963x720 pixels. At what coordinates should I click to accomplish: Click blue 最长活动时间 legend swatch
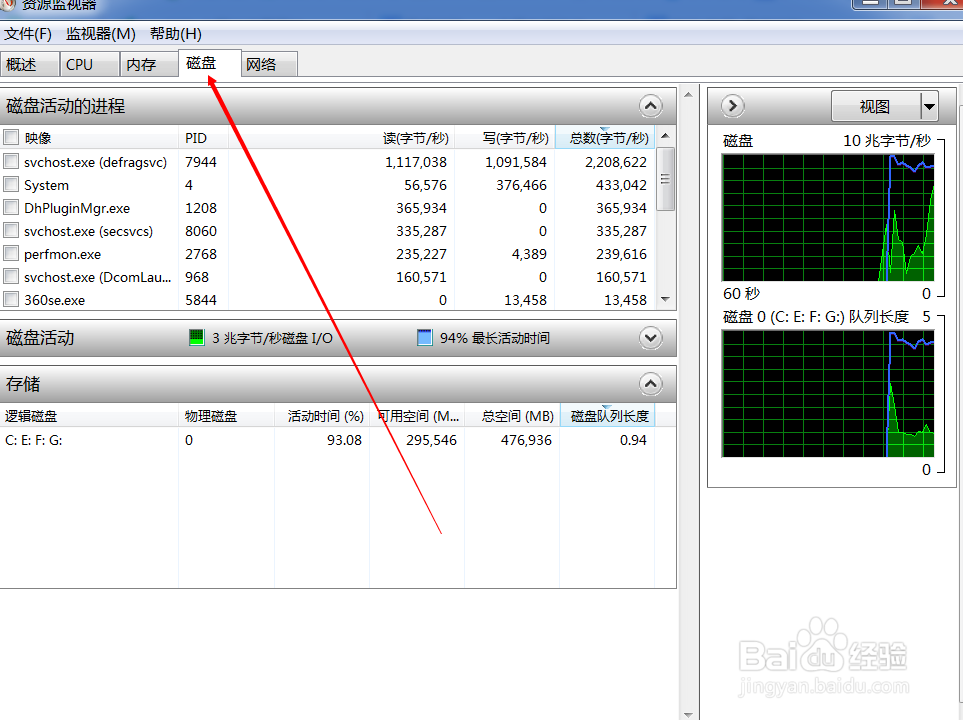[x=424, y=337]
